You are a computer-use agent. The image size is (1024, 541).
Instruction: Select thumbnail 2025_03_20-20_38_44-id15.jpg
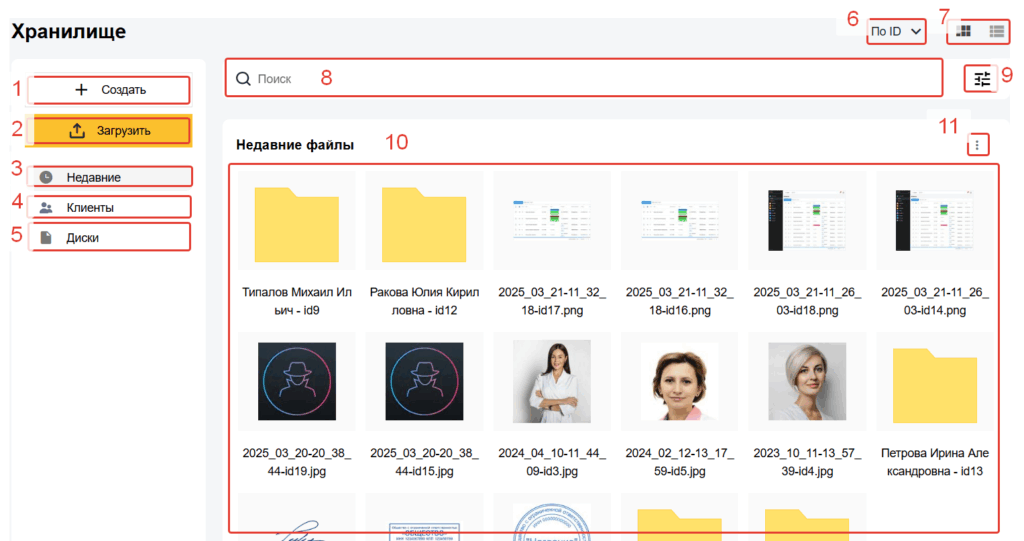point(424,382)
